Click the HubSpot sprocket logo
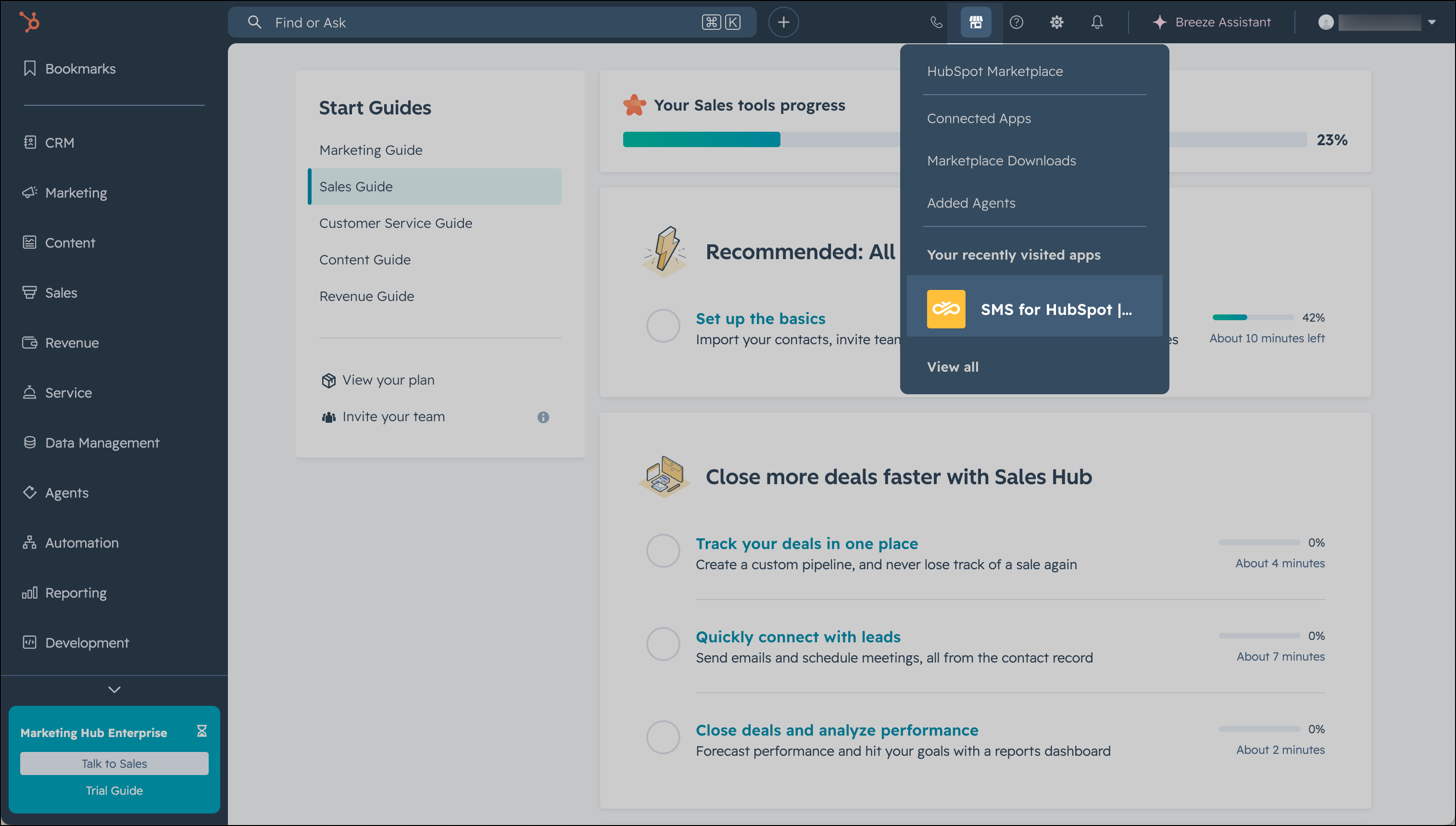The width and height of the screenshot is (1456, 826). pos(29,22)
